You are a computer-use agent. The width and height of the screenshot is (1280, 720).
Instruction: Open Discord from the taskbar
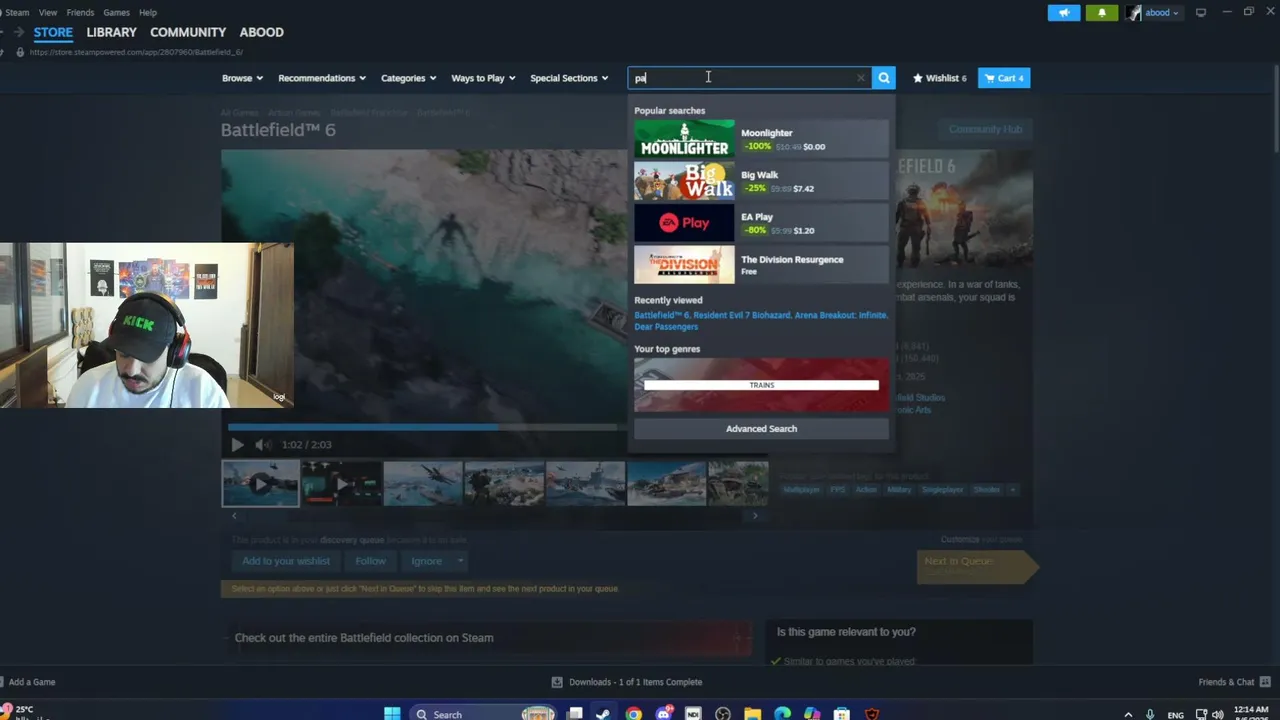pos(663,714)
